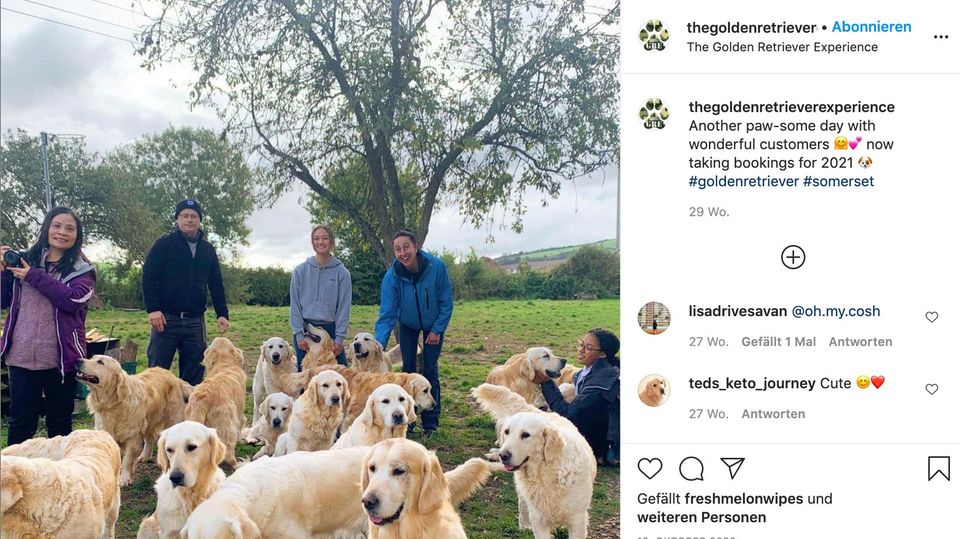This screenshot has height=539, width=960.
Task: Open the #somerset hashtag link
Action: click(838, 181)
